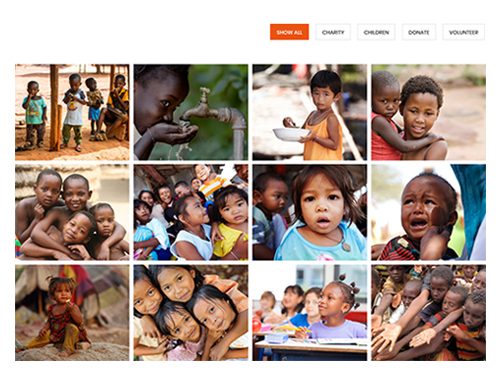The height and width of the screenshot is (390, 500).
Task: Open photo of child drinking from tap
Action: (x=191, y=112)
